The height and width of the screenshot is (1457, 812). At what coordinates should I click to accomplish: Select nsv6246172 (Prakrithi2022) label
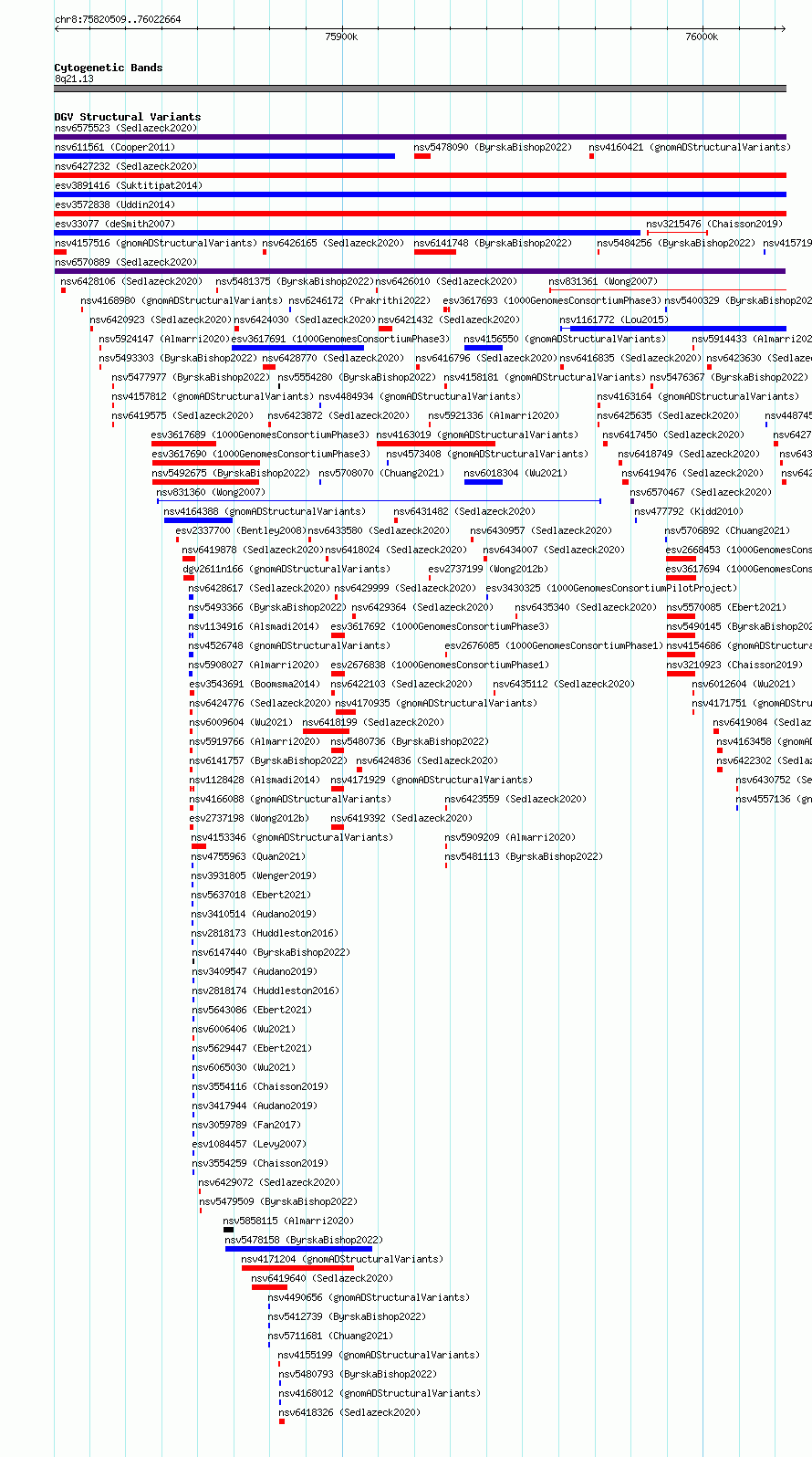359,300
